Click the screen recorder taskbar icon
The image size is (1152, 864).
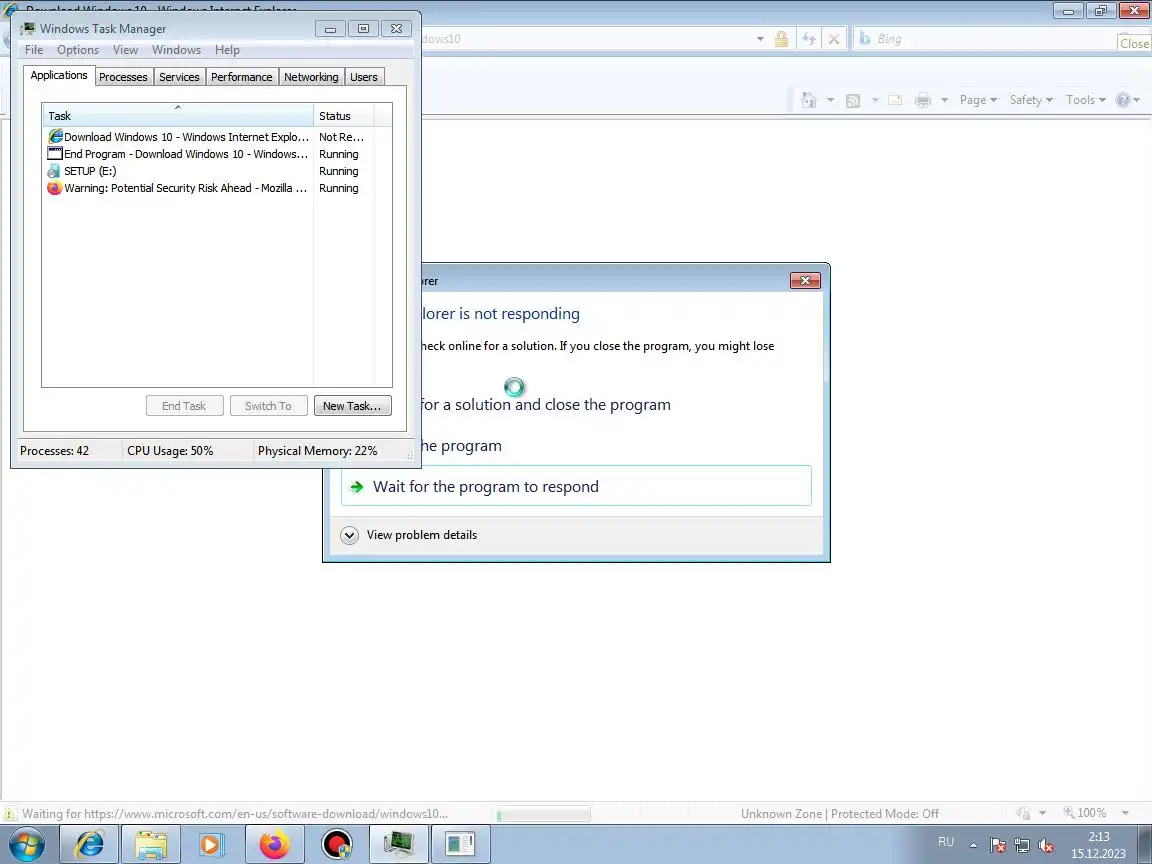coord(336,844)
